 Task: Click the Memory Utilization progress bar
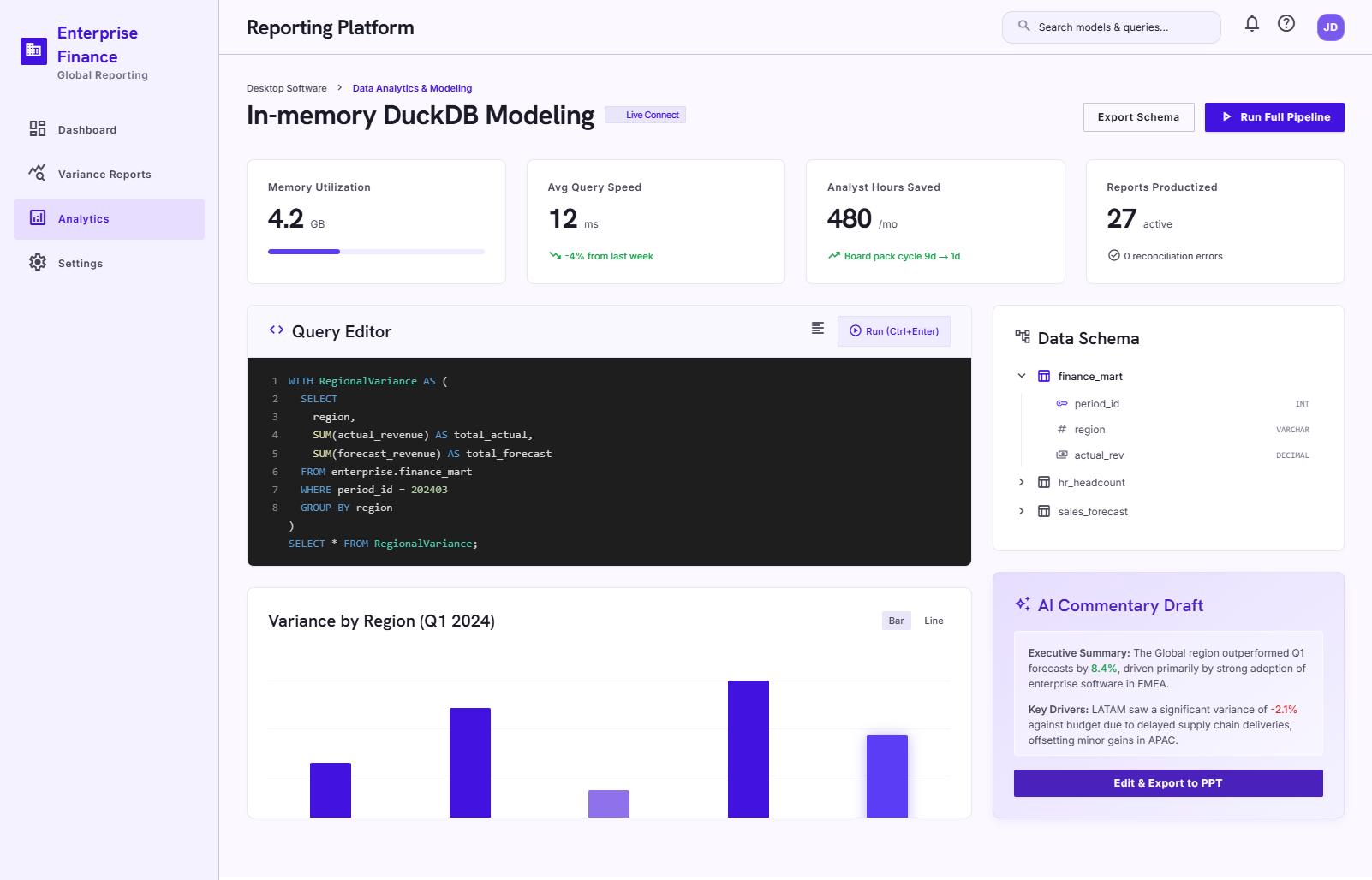tap(376, 252)
